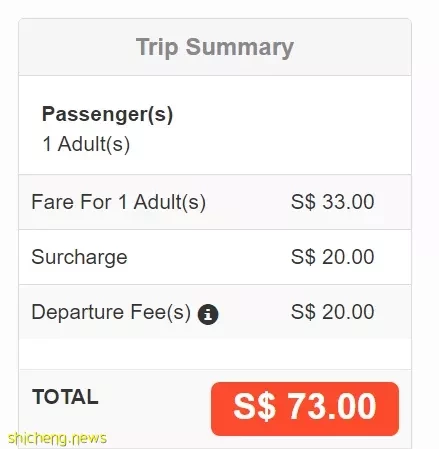Click the empty row above TOTAL
Viewport: 439px width, 449px height.
point(215,354)
